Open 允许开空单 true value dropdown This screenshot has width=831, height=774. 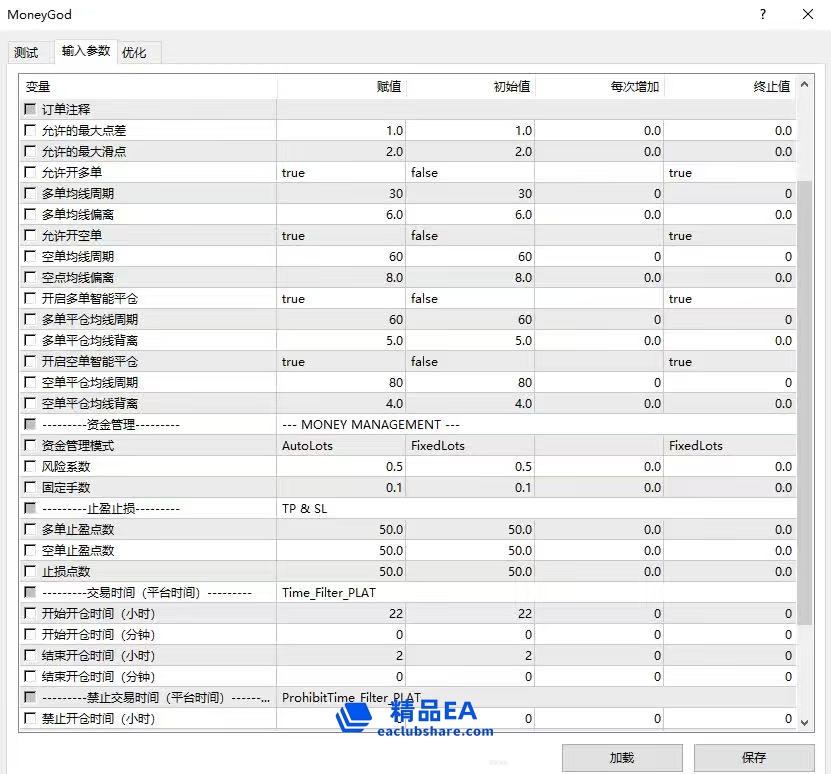click(x=340, y=235)
